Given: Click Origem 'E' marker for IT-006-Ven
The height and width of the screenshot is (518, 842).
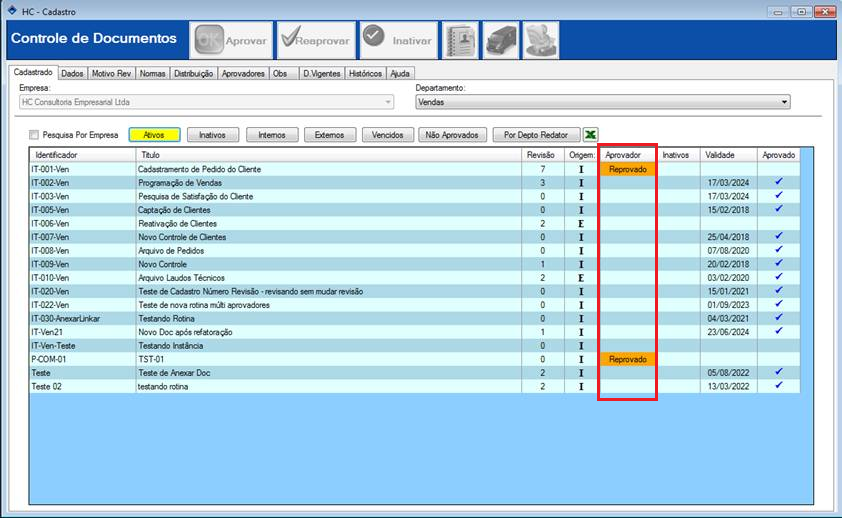Looking at the screenshot, I should click(580, 223).
